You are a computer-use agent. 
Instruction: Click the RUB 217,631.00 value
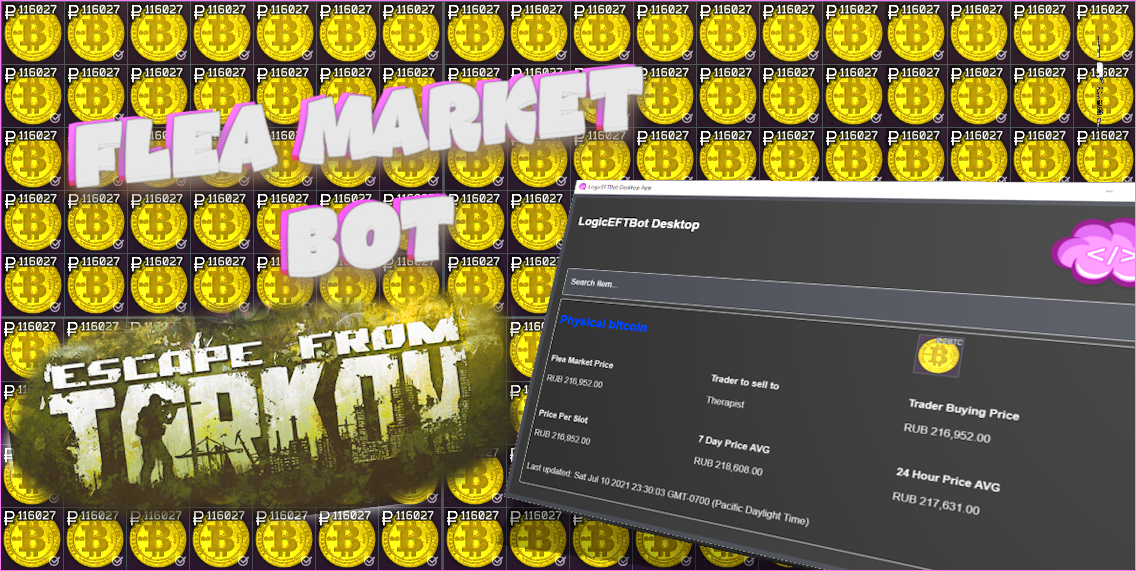pos(936,504)
